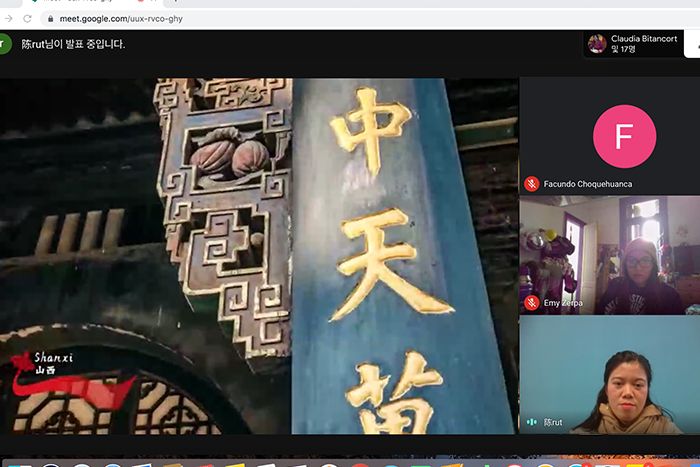700x467 pixels.
Task: Select the pink F avatar circle
Action: pyautogui.click(x=624, y=136)
